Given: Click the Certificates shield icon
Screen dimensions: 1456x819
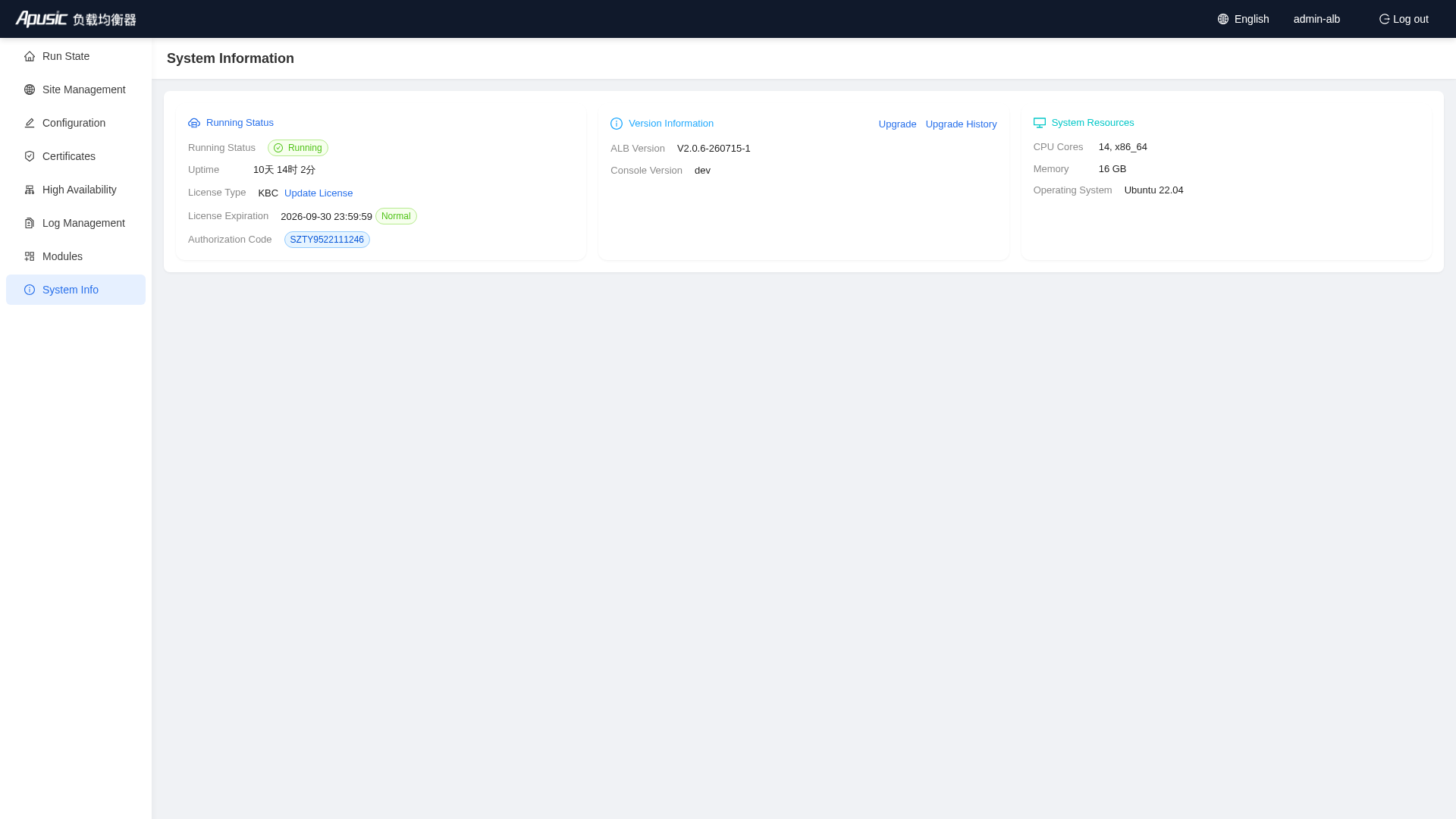Looking at the screenshot, I should click(30, 156).
